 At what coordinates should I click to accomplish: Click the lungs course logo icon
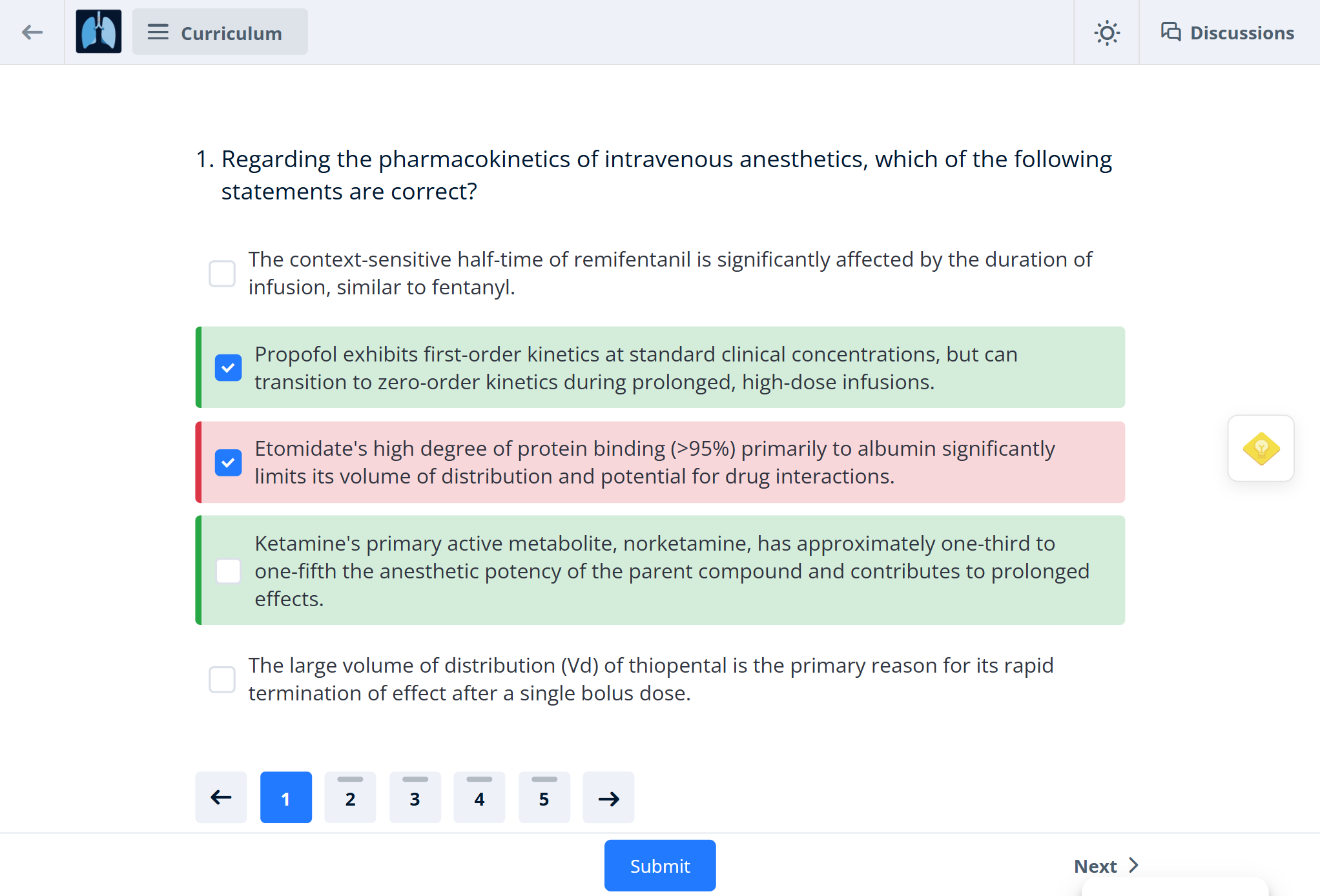pos(98,32)
